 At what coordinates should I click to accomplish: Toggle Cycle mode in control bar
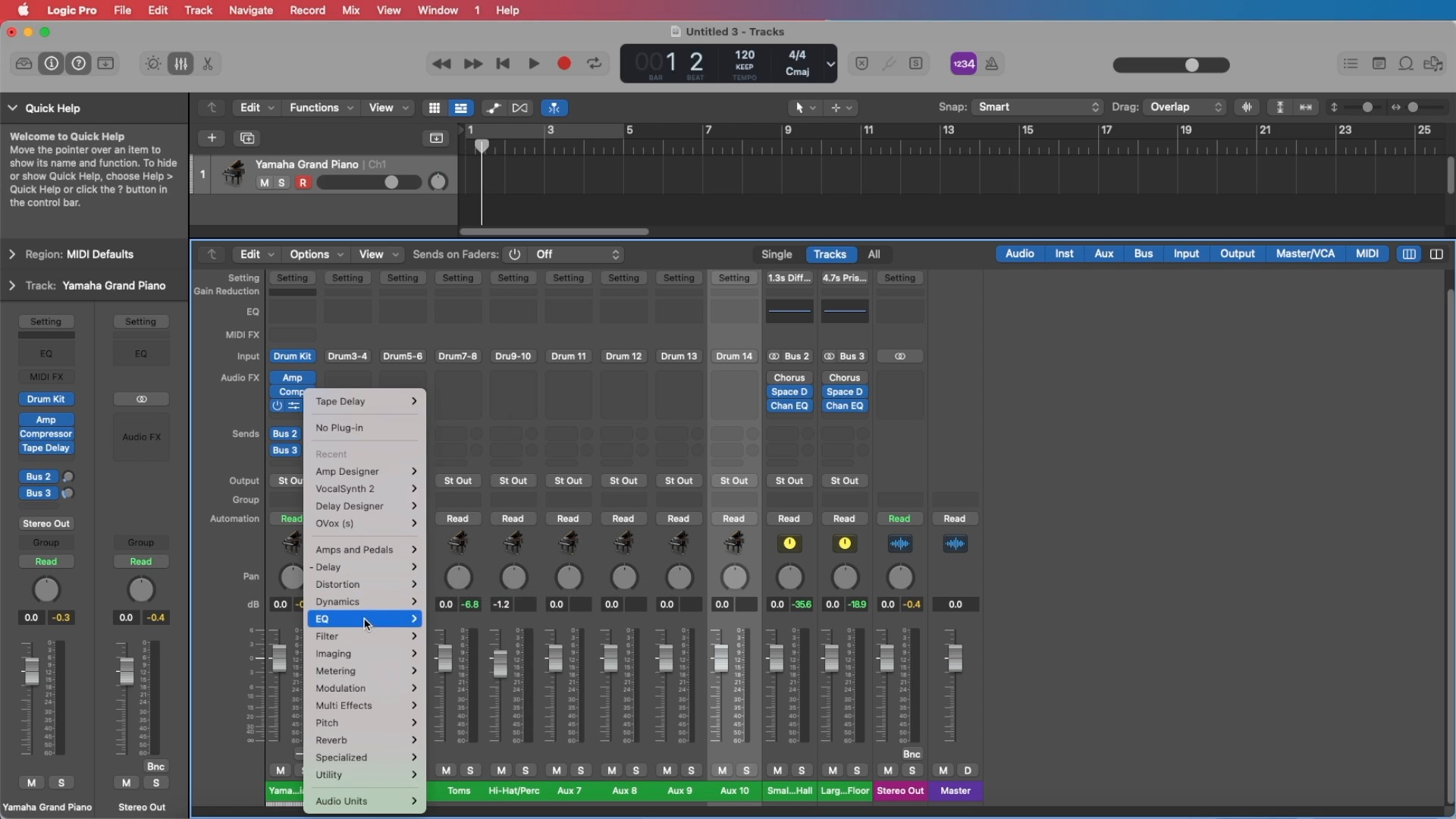click(595, 64)
